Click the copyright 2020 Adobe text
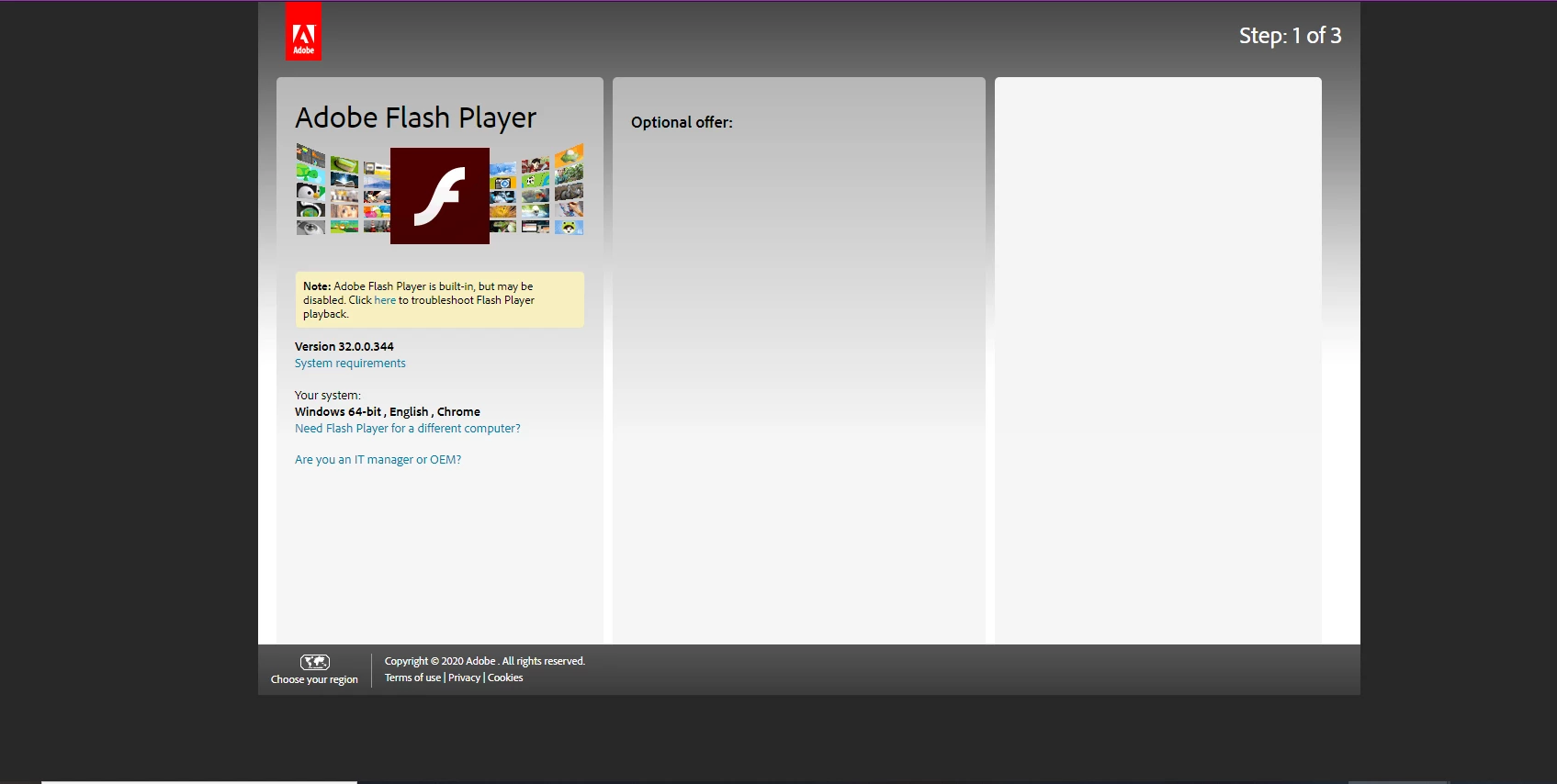1557x784 pixels. 485,661
